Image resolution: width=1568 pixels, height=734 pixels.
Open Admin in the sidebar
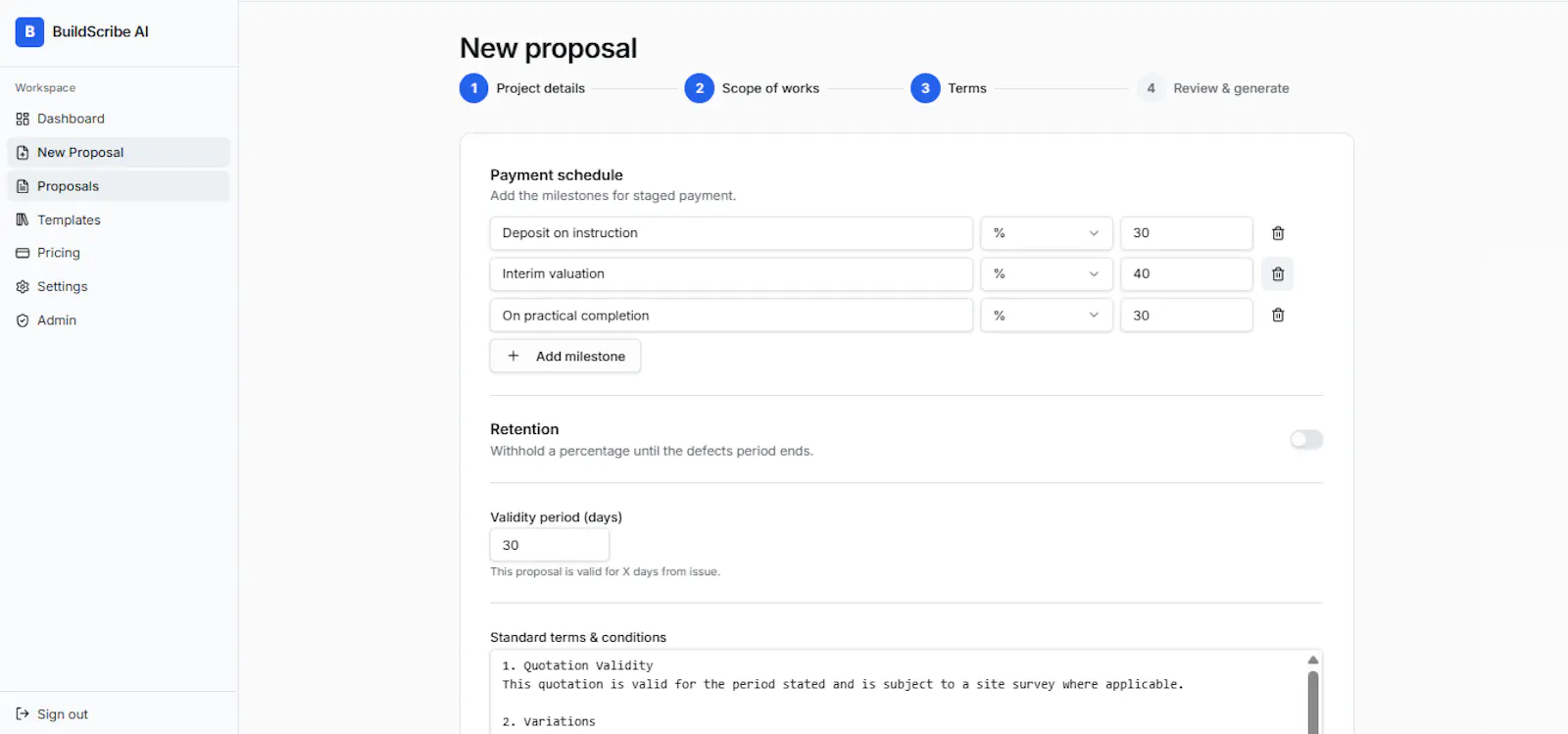(x=119, y=320)
